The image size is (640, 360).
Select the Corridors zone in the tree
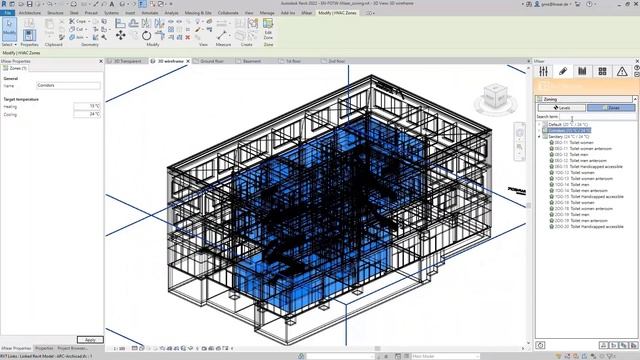click(x=569, y=131)
